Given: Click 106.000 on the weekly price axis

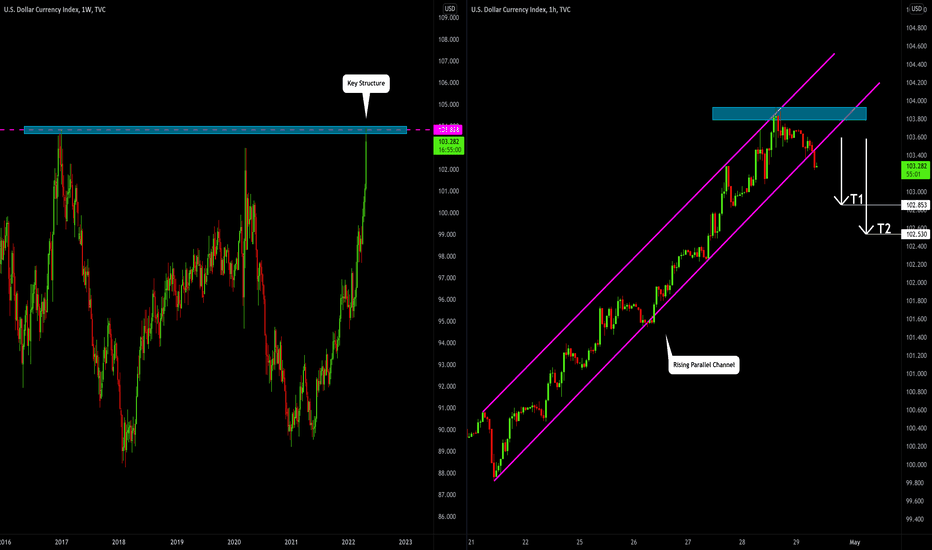Looking at the screenshot, I should (x=449, y=83).
